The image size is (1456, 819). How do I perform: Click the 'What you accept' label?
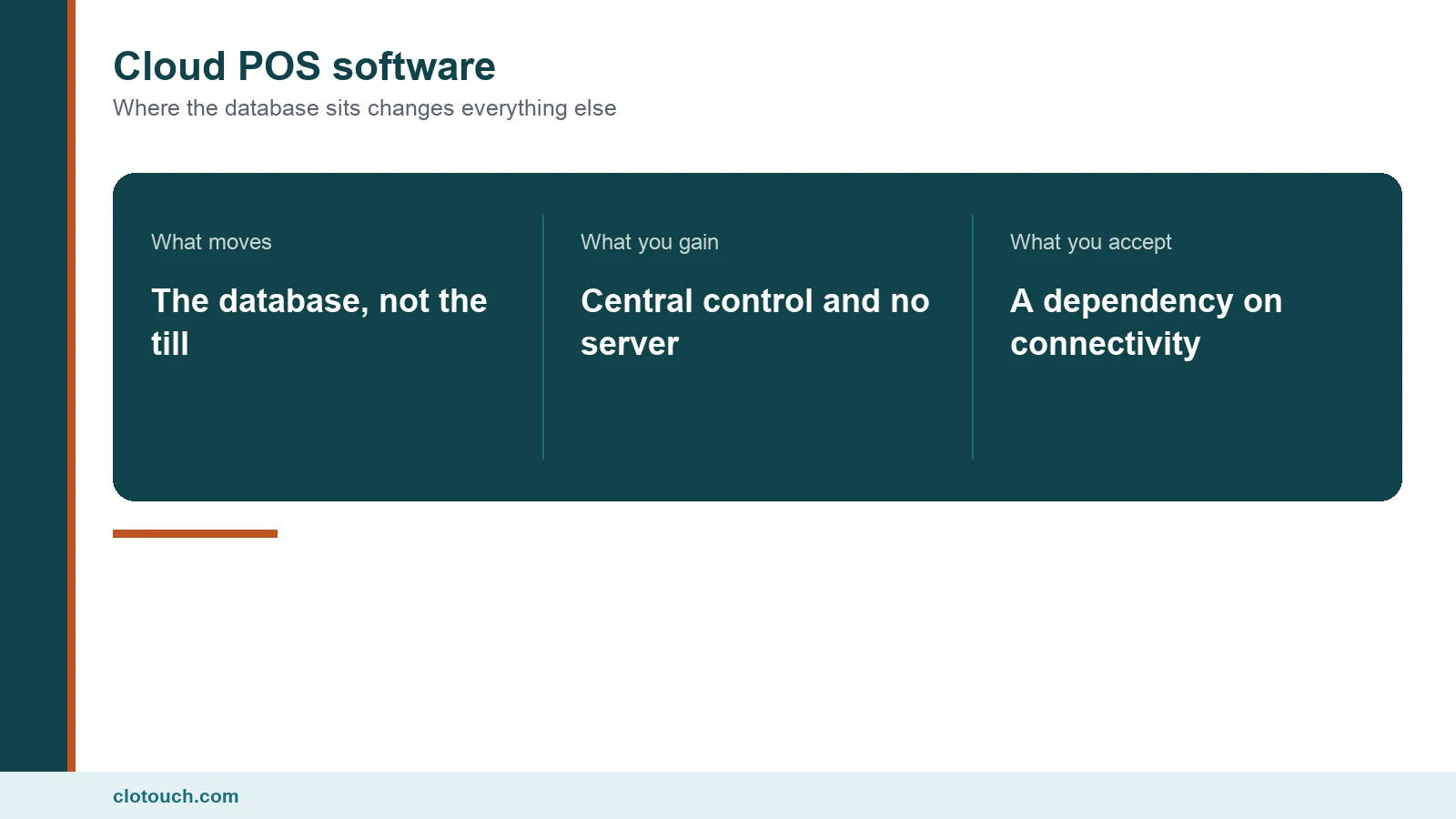pos(1090,242)
